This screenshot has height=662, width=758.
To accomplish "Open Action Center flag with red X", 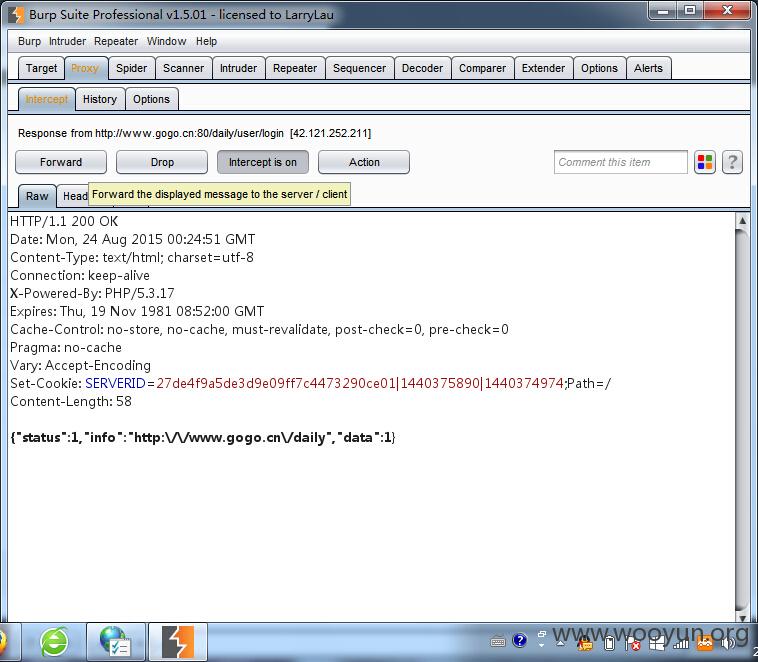I will point(633,643).
